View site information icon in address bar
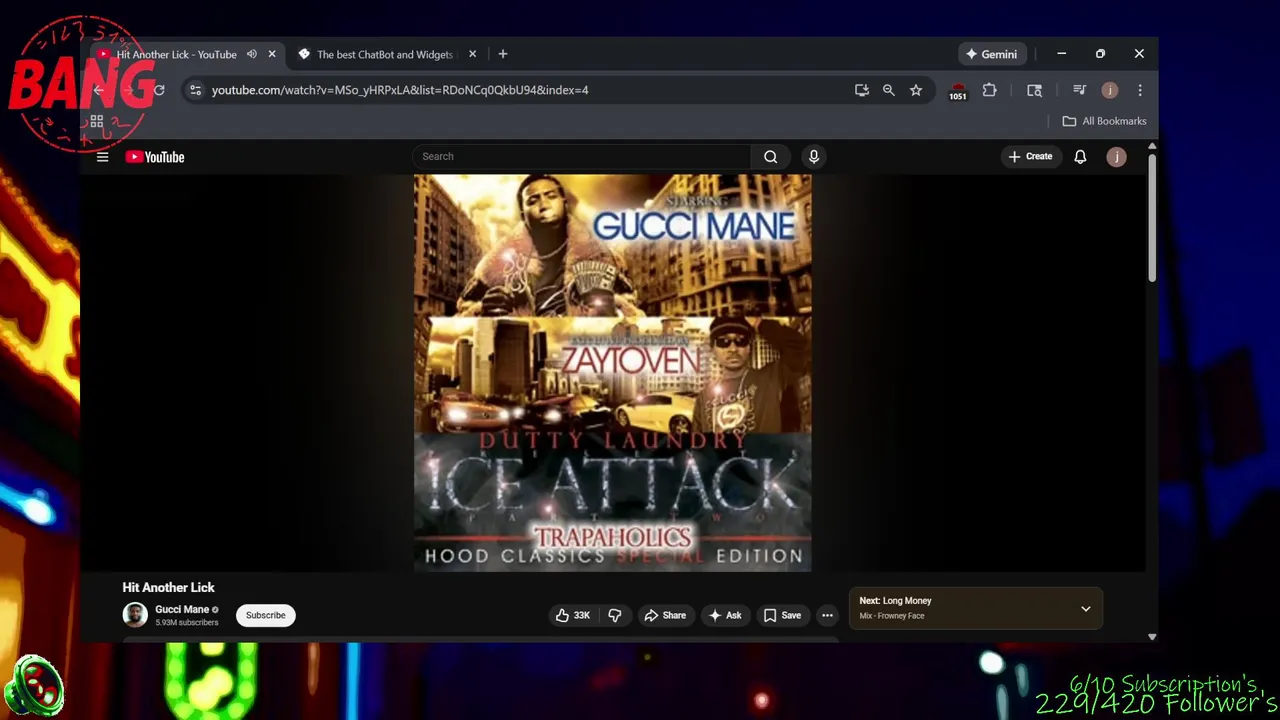This screenshot has height=720, width=1280. (x=195, y=90)
